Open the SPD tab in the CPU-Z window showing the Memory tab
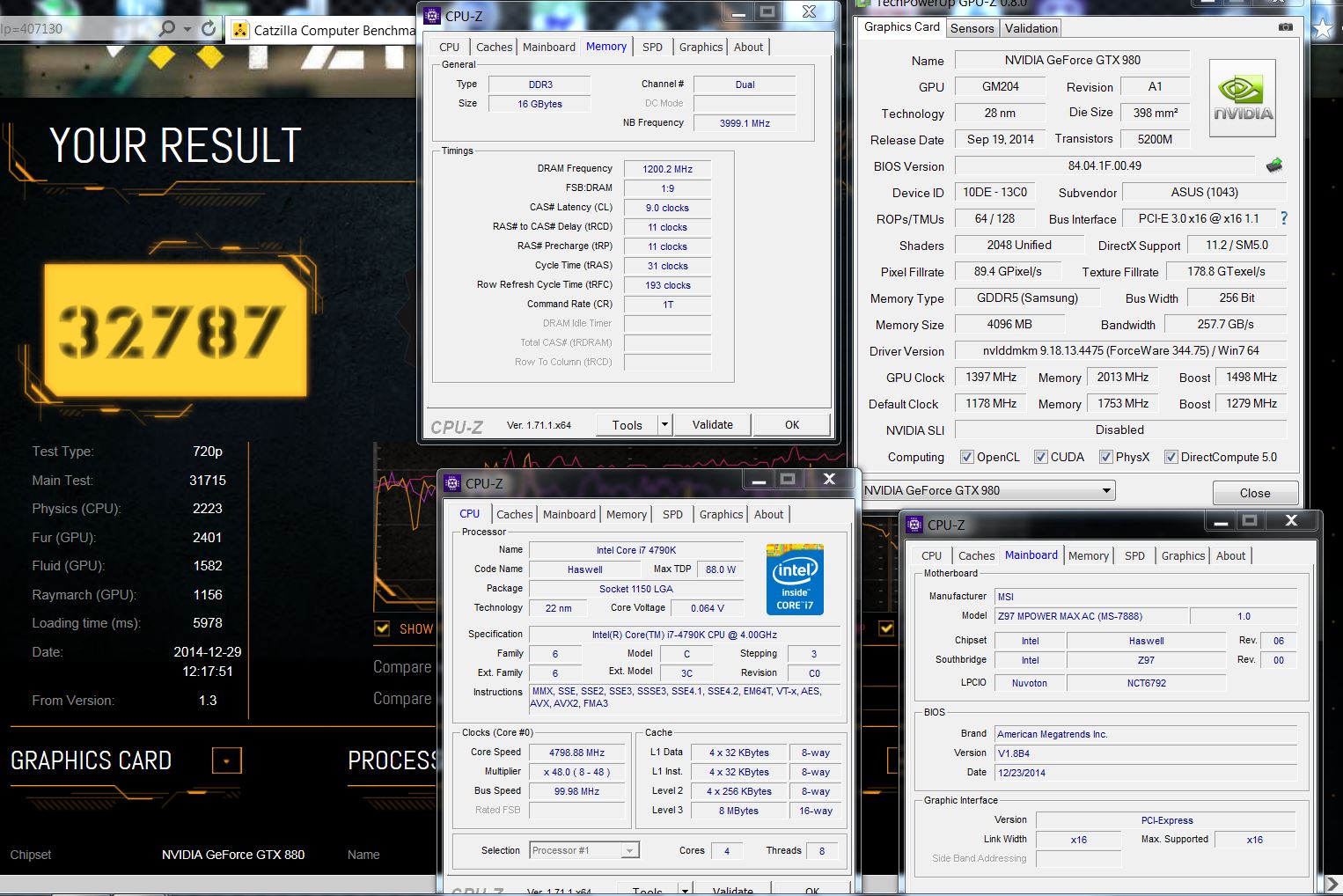 (x=652, y=47)
